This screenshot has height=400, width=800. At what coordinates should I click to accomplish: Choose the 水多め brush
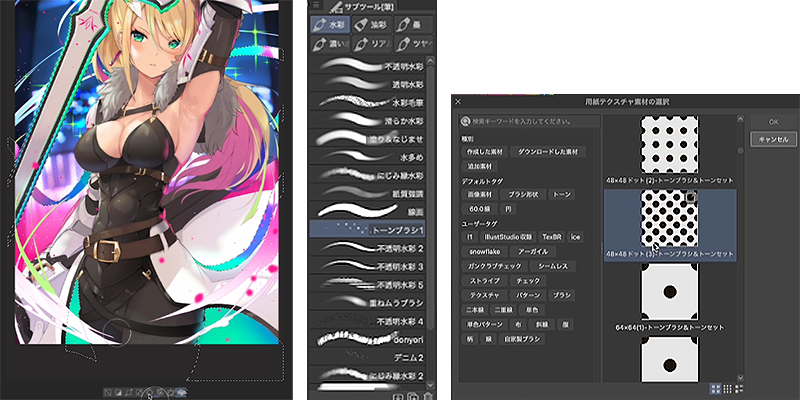[367, 157]
